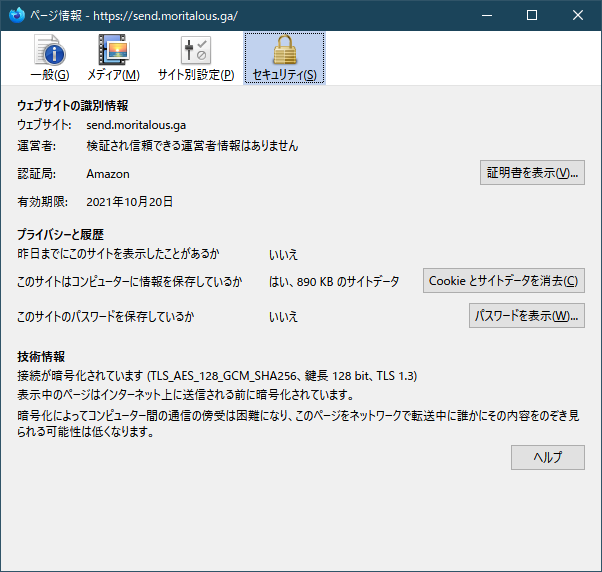Open saved passwords via パスワードを表示

(x=526, y=316)
